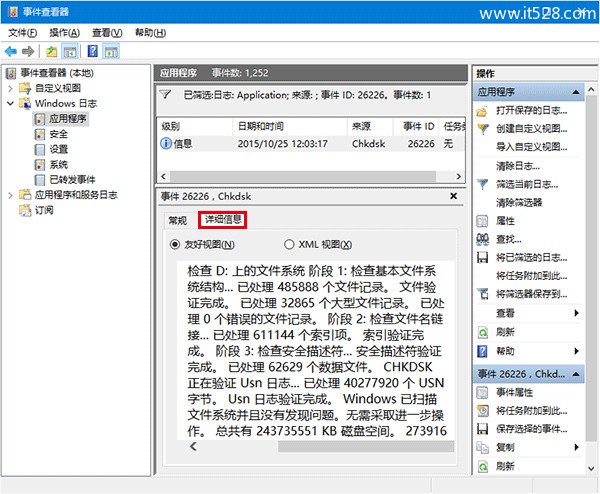Select the 安全 log

(x=58, y=134)
